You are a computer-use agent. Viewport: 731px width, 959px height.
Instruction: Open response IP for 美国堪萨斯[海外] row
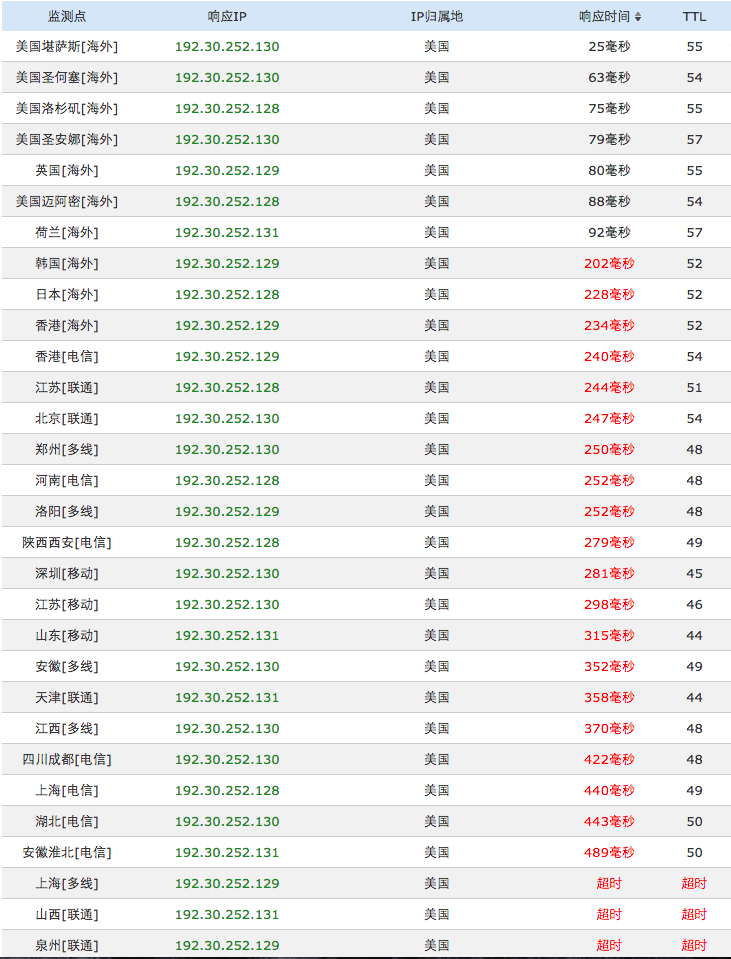click(227, 46)
